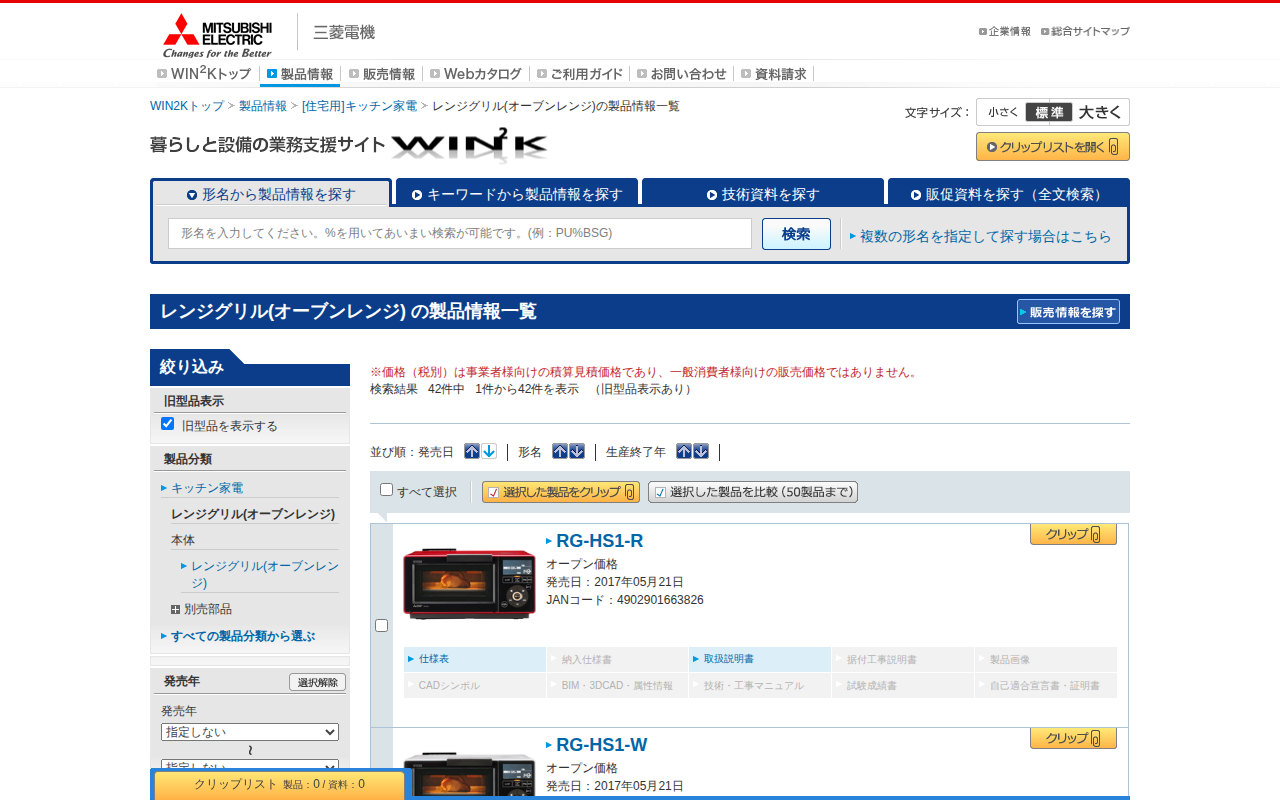Clip the RG-HS1-R product
The width and height of the screenshot is (1280, 800).
click(x=1073, y=534)
